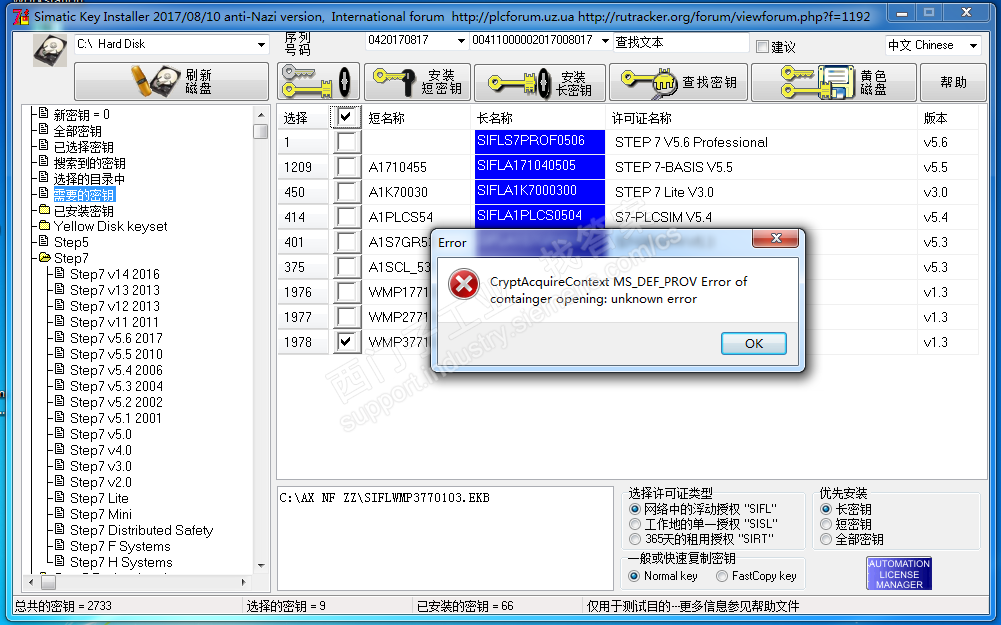Open the 中文 Chinese language dropdown
This screenshot has width=1001, height=625.
coord(973,45)
